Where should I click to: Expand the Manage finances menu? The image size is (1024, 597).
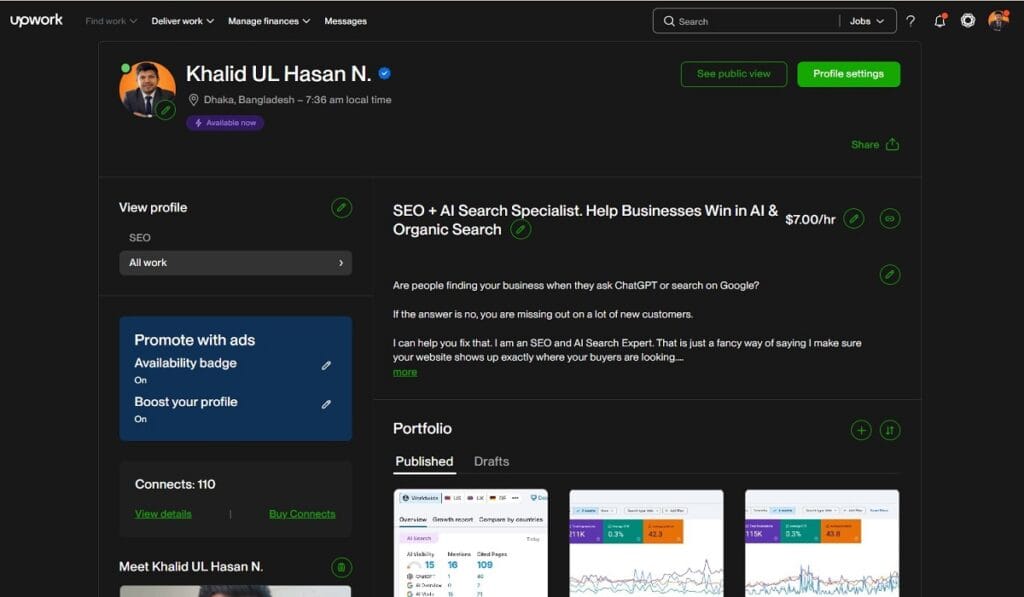coord(268,21)
